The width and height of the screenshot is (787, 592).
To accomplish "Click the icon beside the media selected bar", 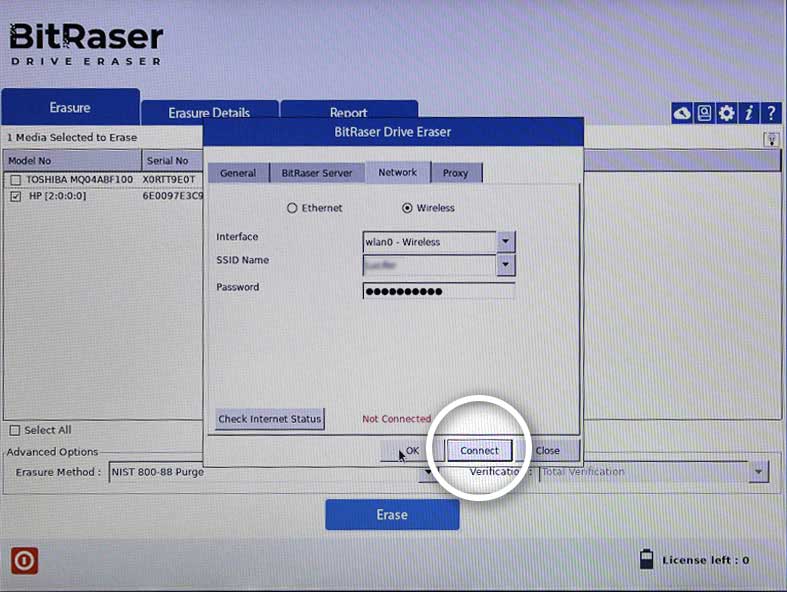I will click(771, 139).
